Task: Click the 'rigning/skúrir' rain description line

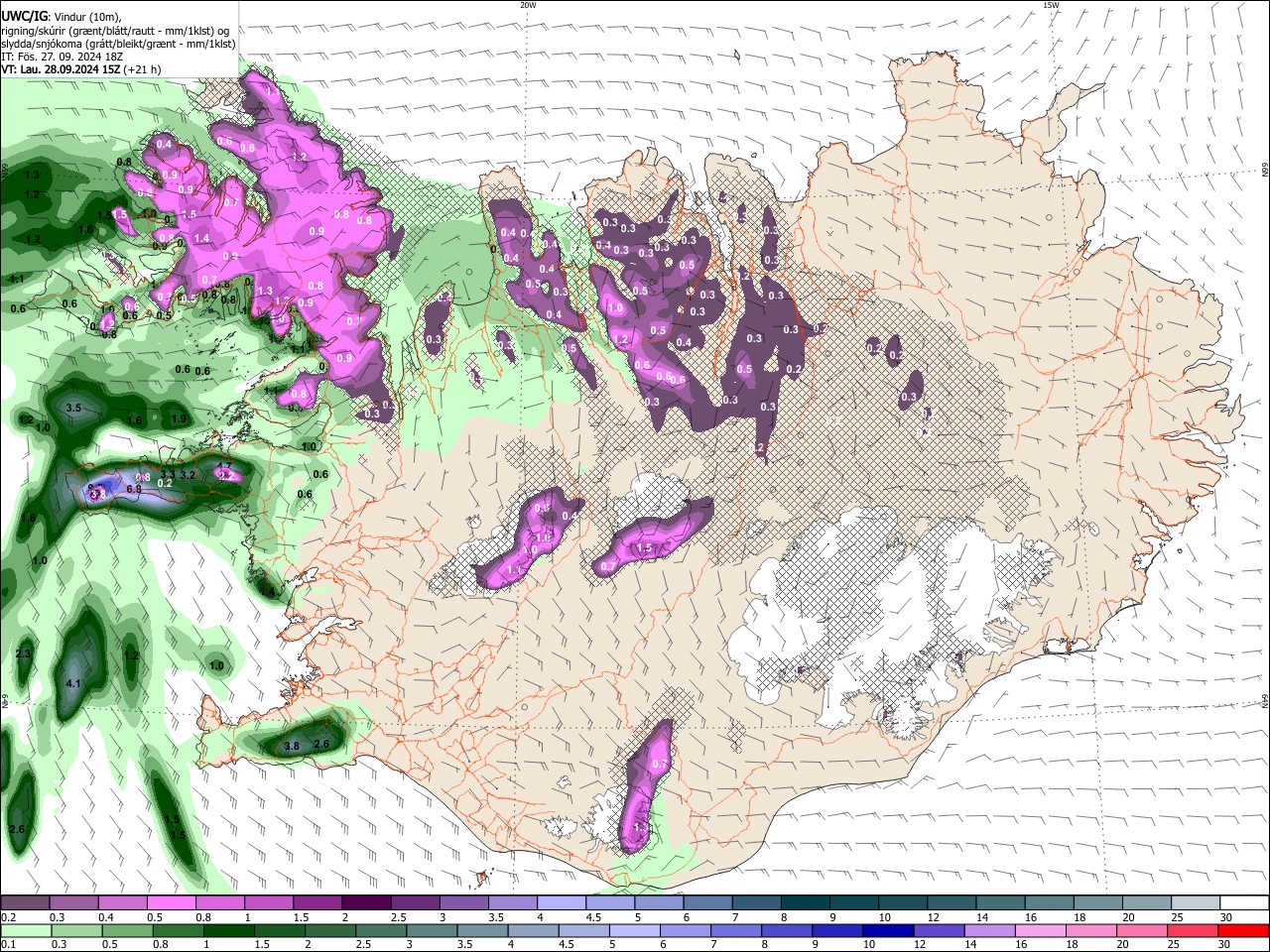Action: [x=115, y=31]
